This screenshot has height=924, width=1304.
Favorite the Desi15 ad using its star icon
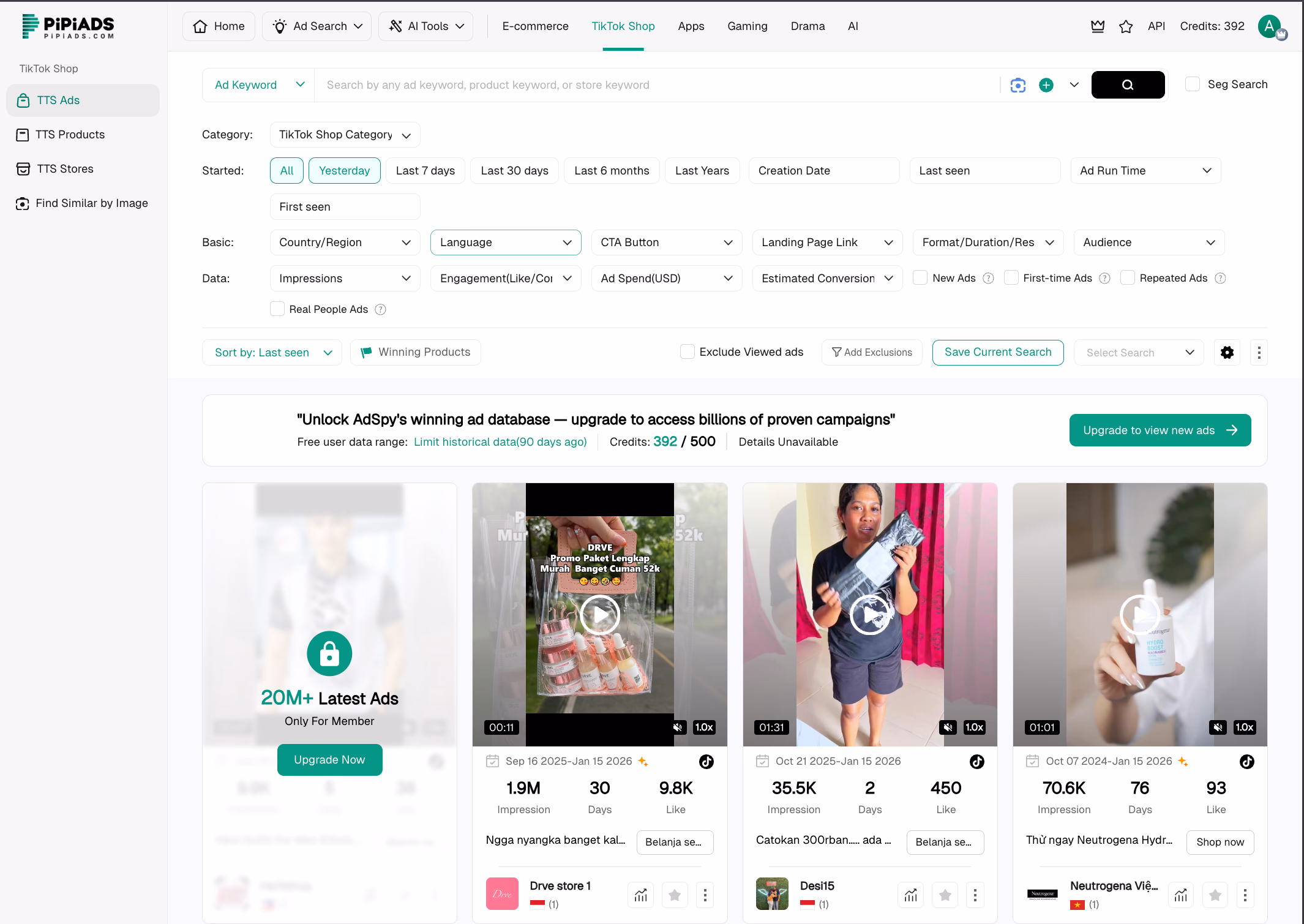pos(945,895)
